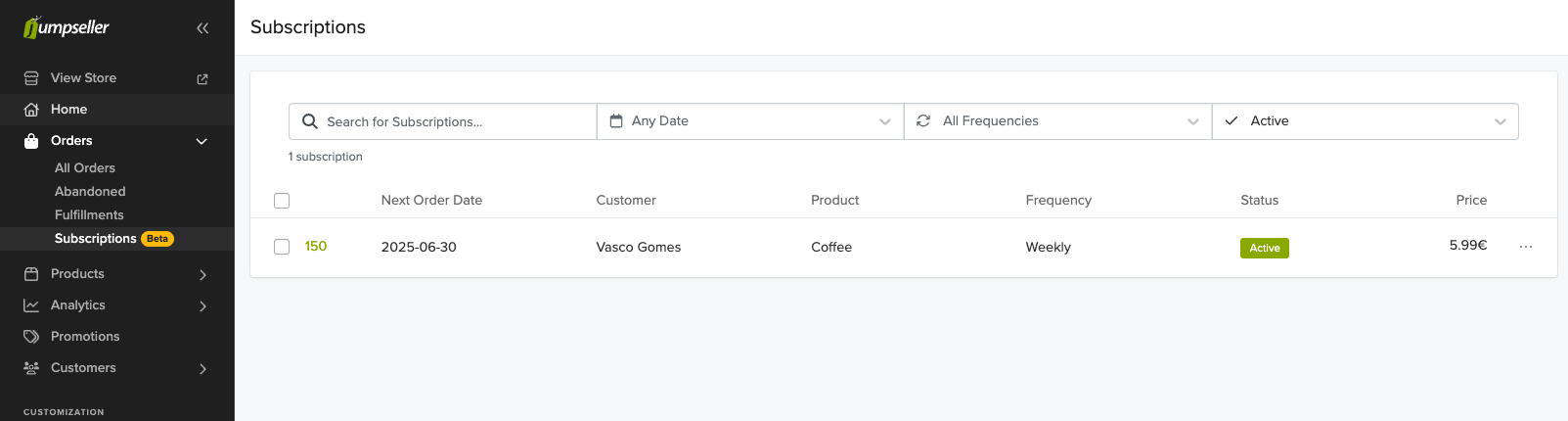Image resolution: width=1568 pixels, height=421 pixels.
Task: Click the Orders shopping bag icon
Action: [31, 141]
